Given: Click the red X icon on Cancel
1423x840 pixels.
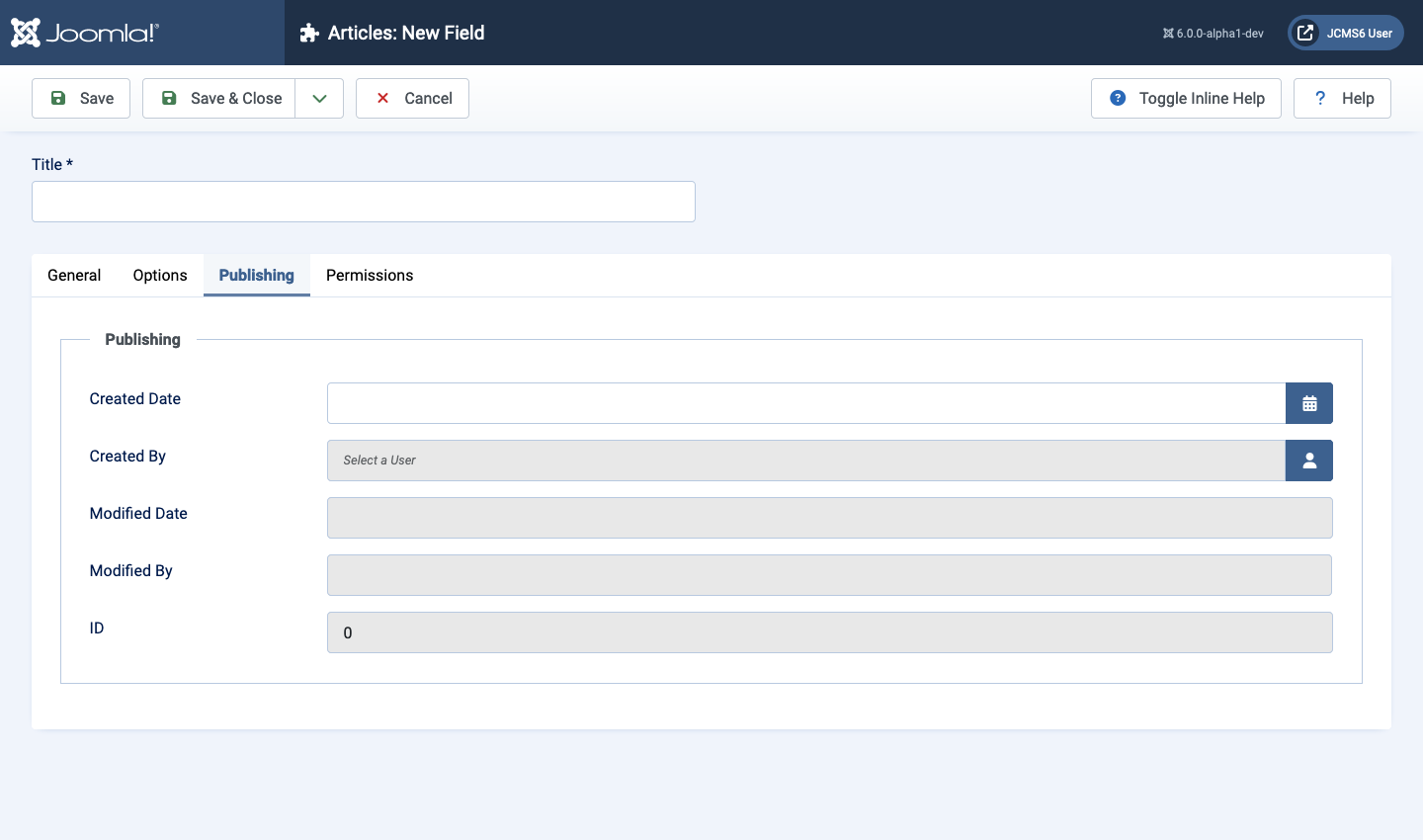Looking at the screenshot, I should [382, 98].
